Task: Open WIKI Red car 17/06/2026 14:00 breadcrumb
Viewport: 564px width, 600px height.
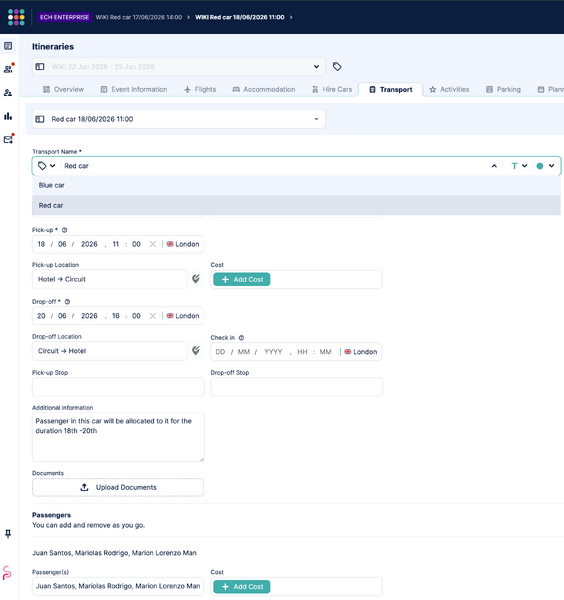Action: point(139,17)
